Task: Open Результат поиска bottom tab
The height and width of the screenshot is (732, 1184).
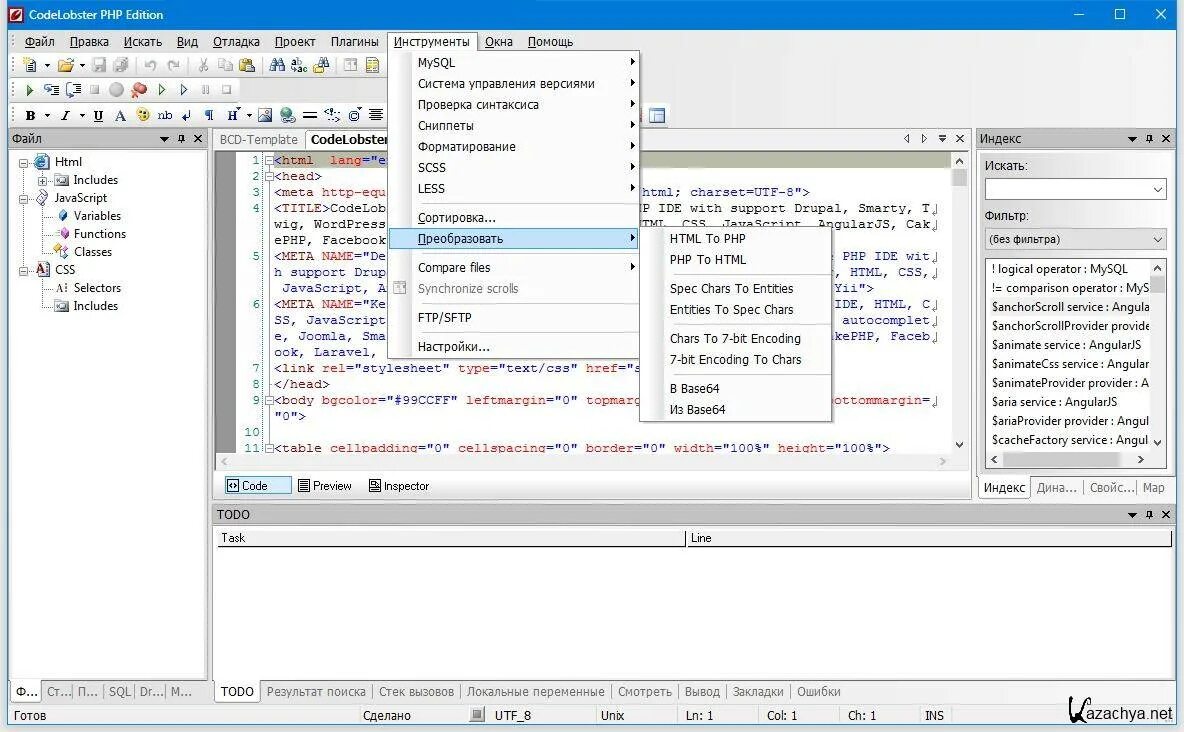Action: 316,691
